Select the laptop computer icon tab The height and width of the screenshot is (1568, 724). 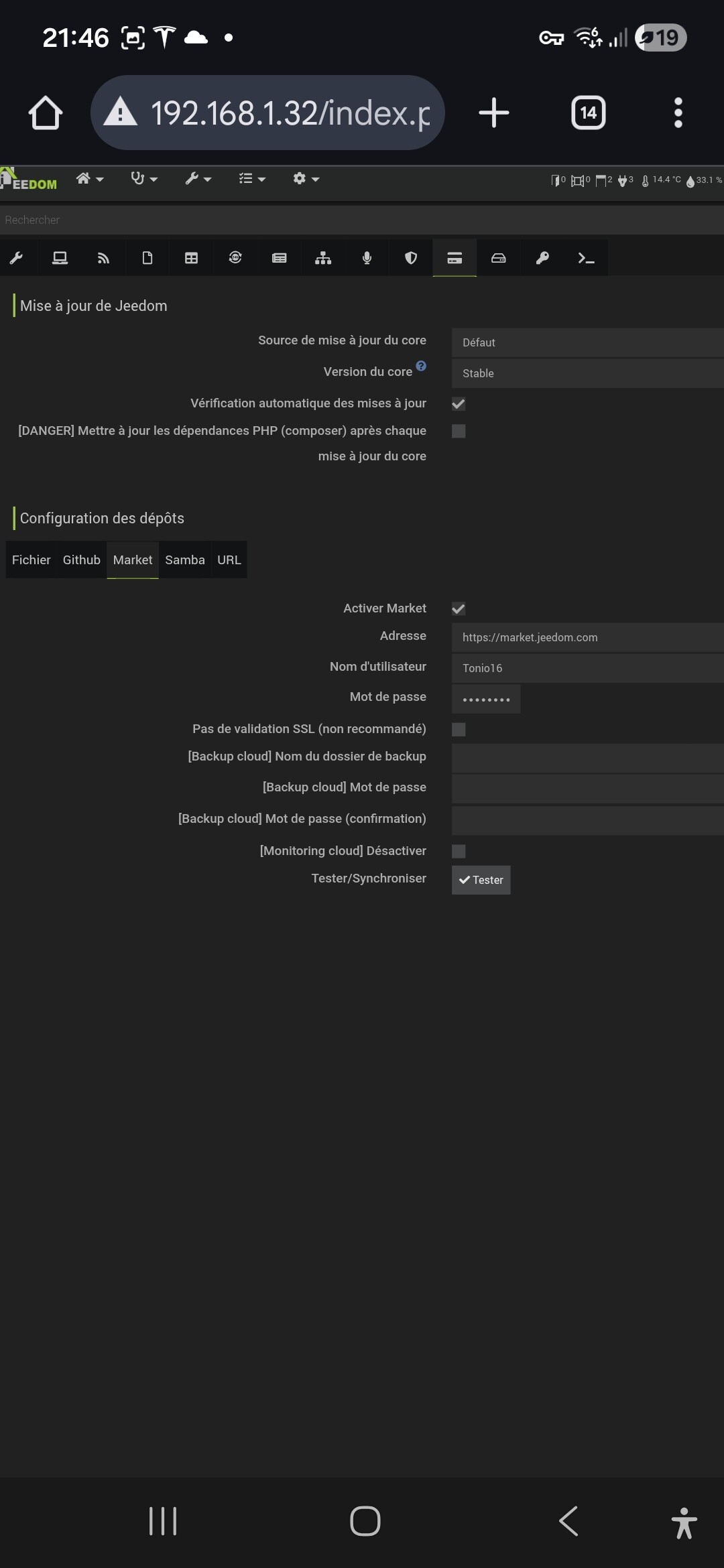point(60,259)
